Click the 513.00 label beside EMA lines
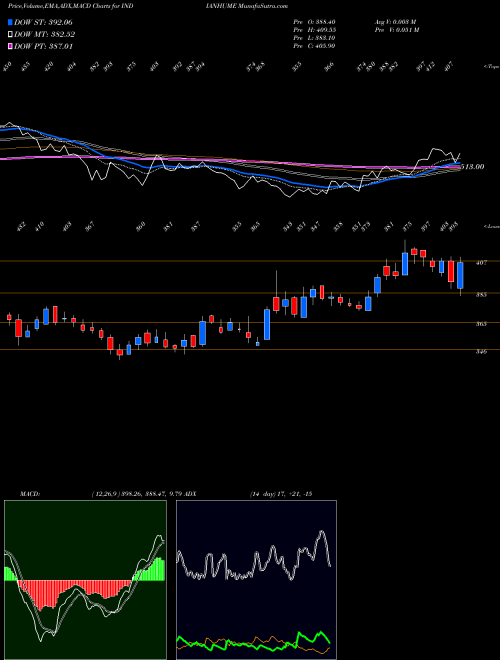Screen dimensions: 500x660 [x=473, y=167]
